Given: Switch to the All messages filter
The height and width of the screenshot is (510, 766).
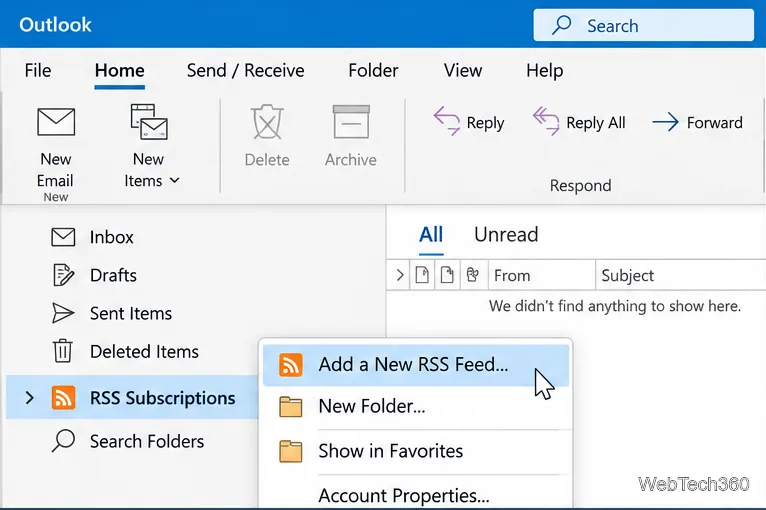Looking at the screenshot, I should (x=431, y=235).
